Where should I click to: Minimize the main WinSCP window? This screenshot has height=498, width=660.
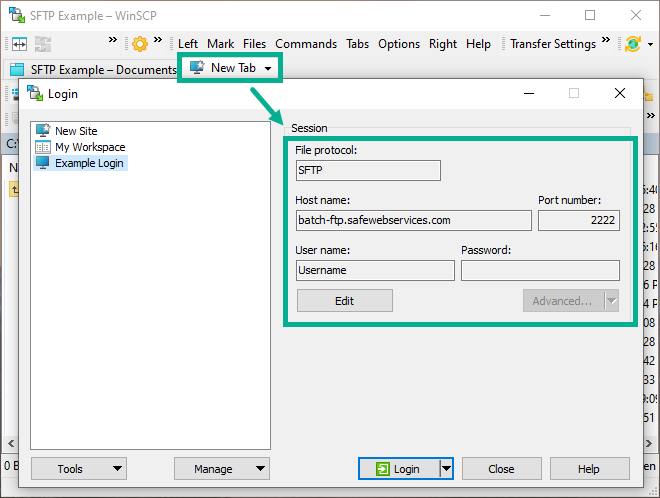pyautogui.click(x=545, y=15)
